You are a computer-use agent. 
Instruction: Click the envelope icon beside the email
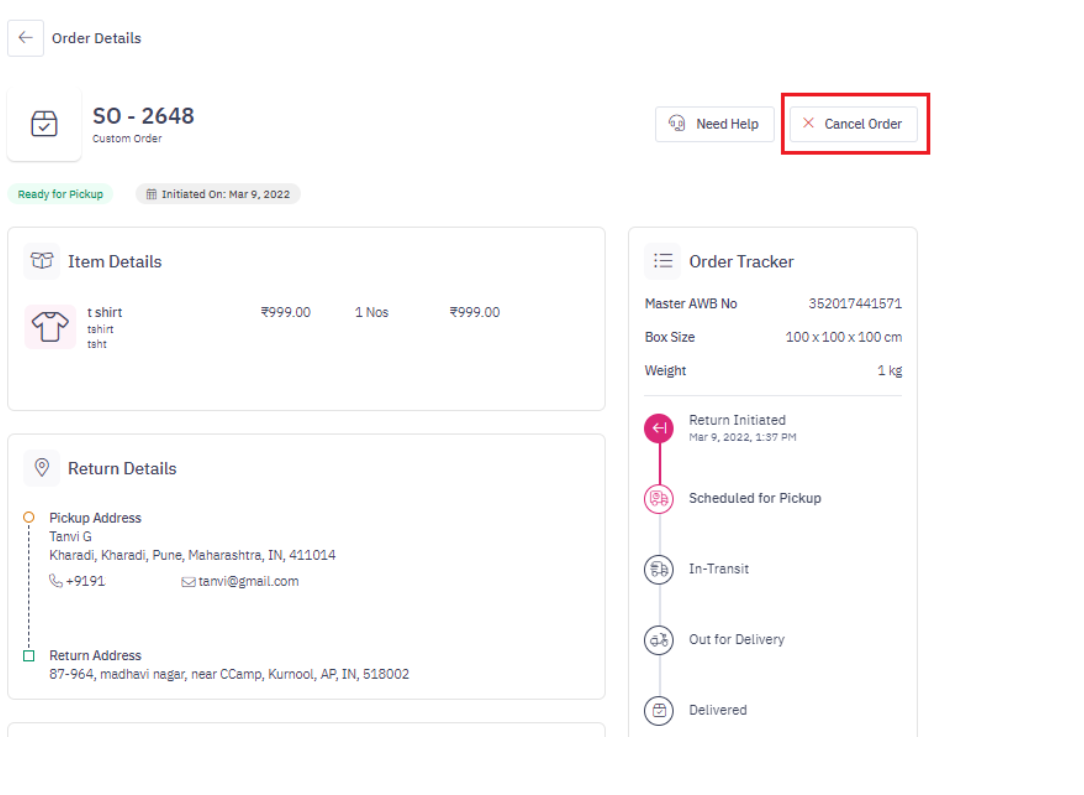tap(188, 582)
